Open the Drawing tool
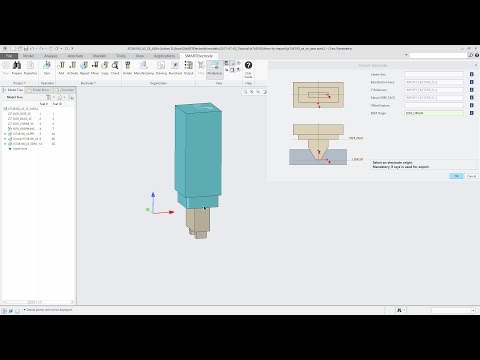This screenshot has width=480, height=360. point(161,68)
